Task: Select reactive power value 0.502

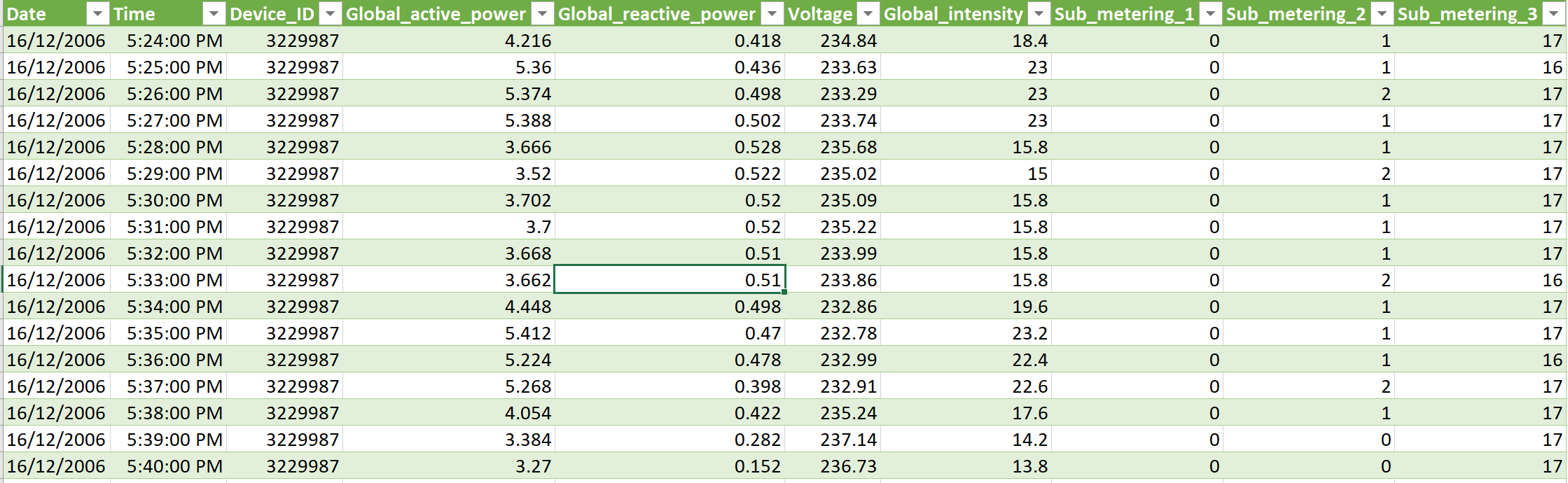Action: tap(669, 120)
